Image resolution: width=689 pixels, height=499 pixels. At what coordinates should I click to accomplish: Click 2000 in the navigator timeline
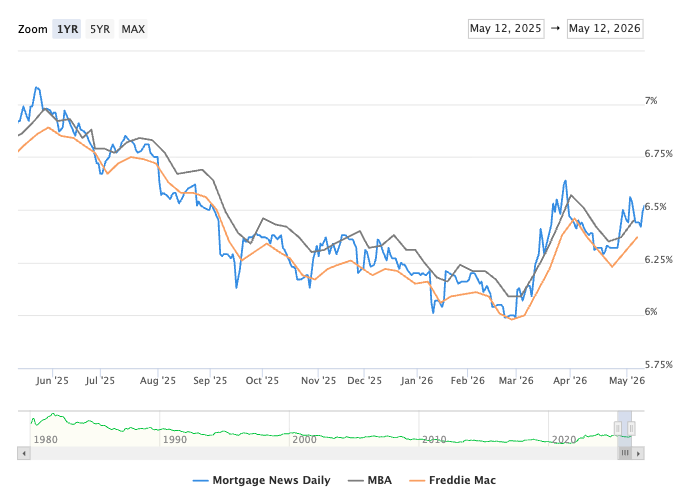coord(305,439)
